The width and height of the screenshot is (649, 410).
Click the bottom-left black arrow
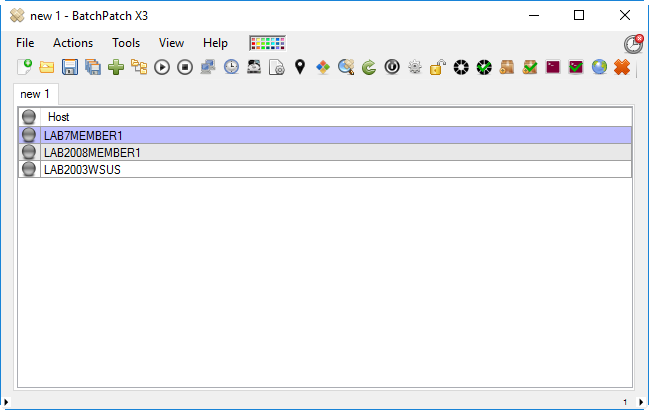tap(6, 402)
